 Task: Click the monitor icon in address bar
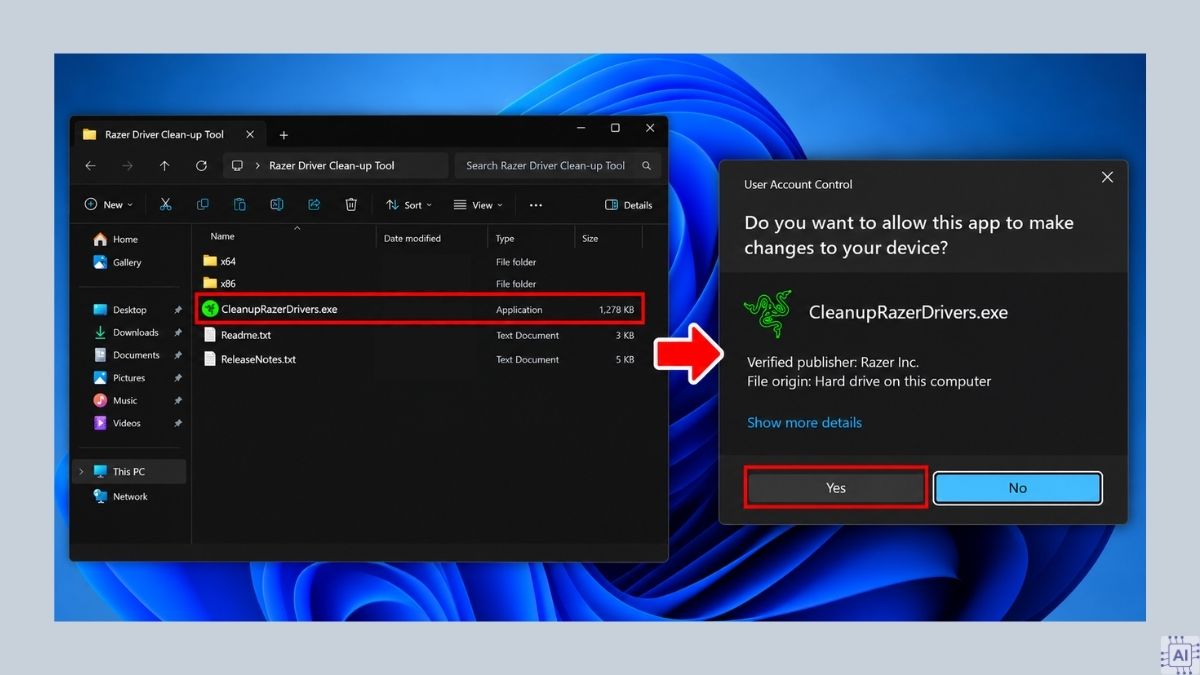(x=237, y=166)
